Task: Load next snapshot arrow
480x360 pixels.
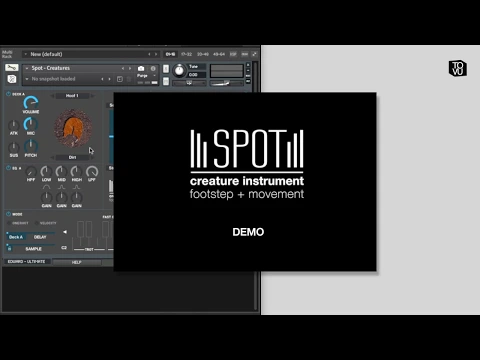Action: (109, 79)
